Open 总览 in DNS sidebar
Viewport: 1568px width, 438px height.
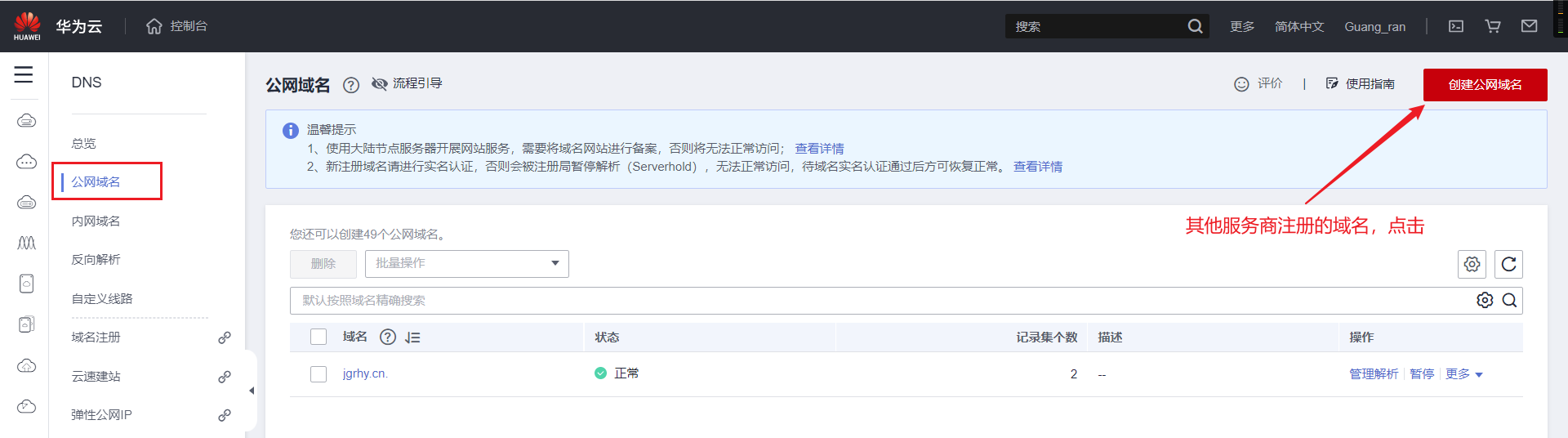pos(83,143)
